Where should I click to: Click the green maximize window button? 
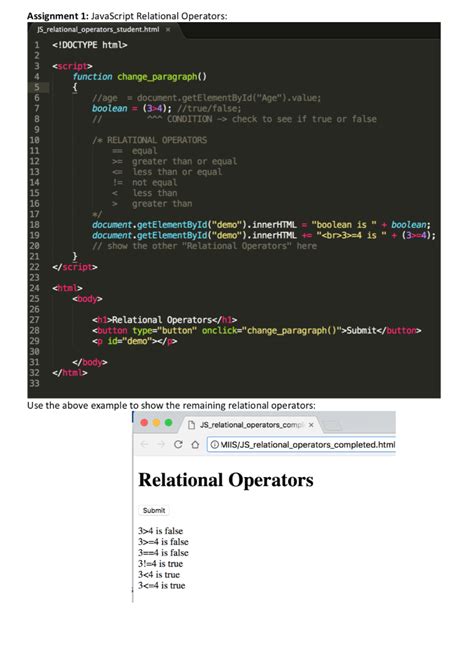point(169,422)
